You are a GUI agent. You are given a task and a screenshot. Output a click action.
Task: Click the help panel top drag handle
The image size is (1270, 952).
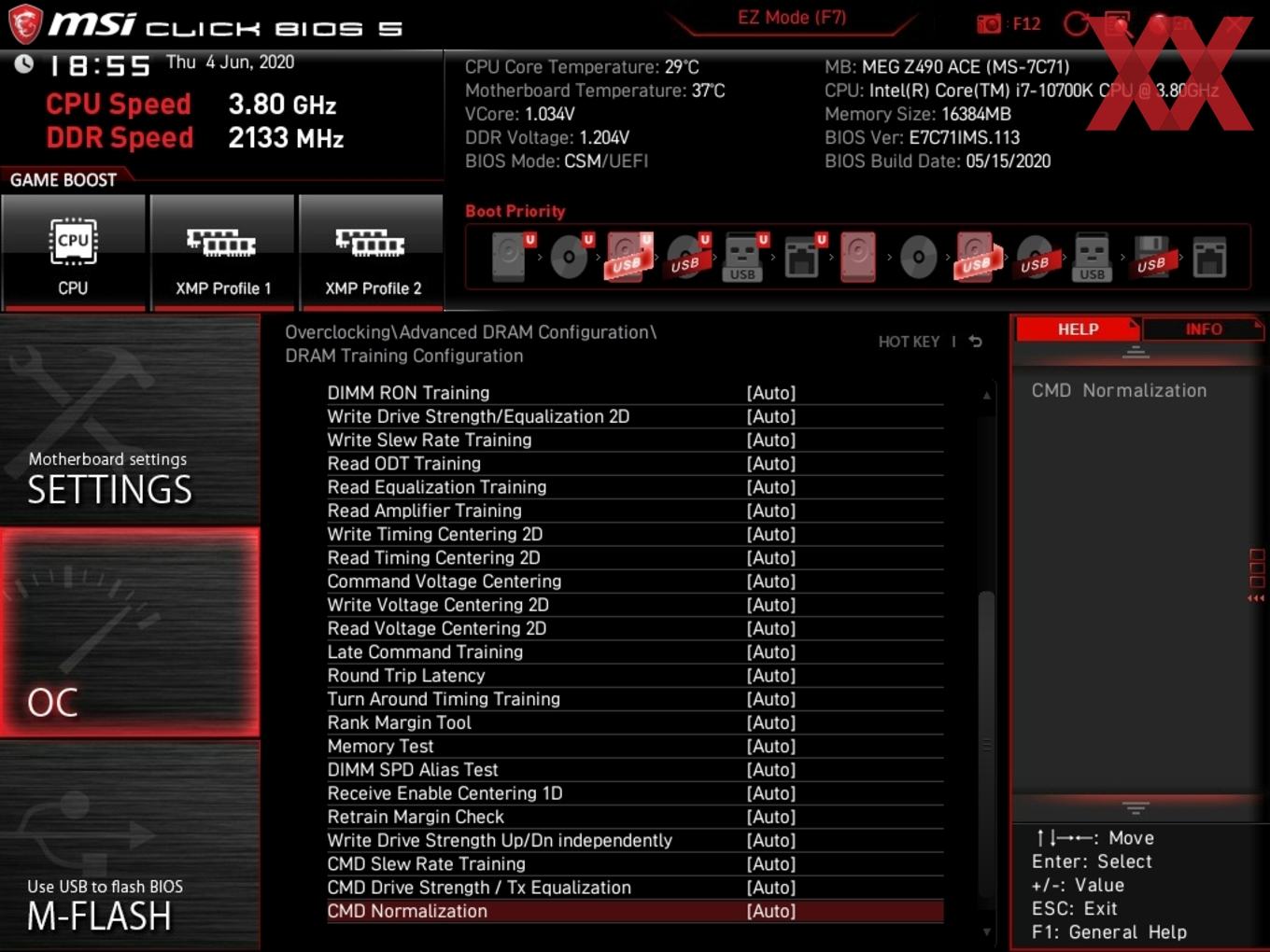click(1136, 352)
